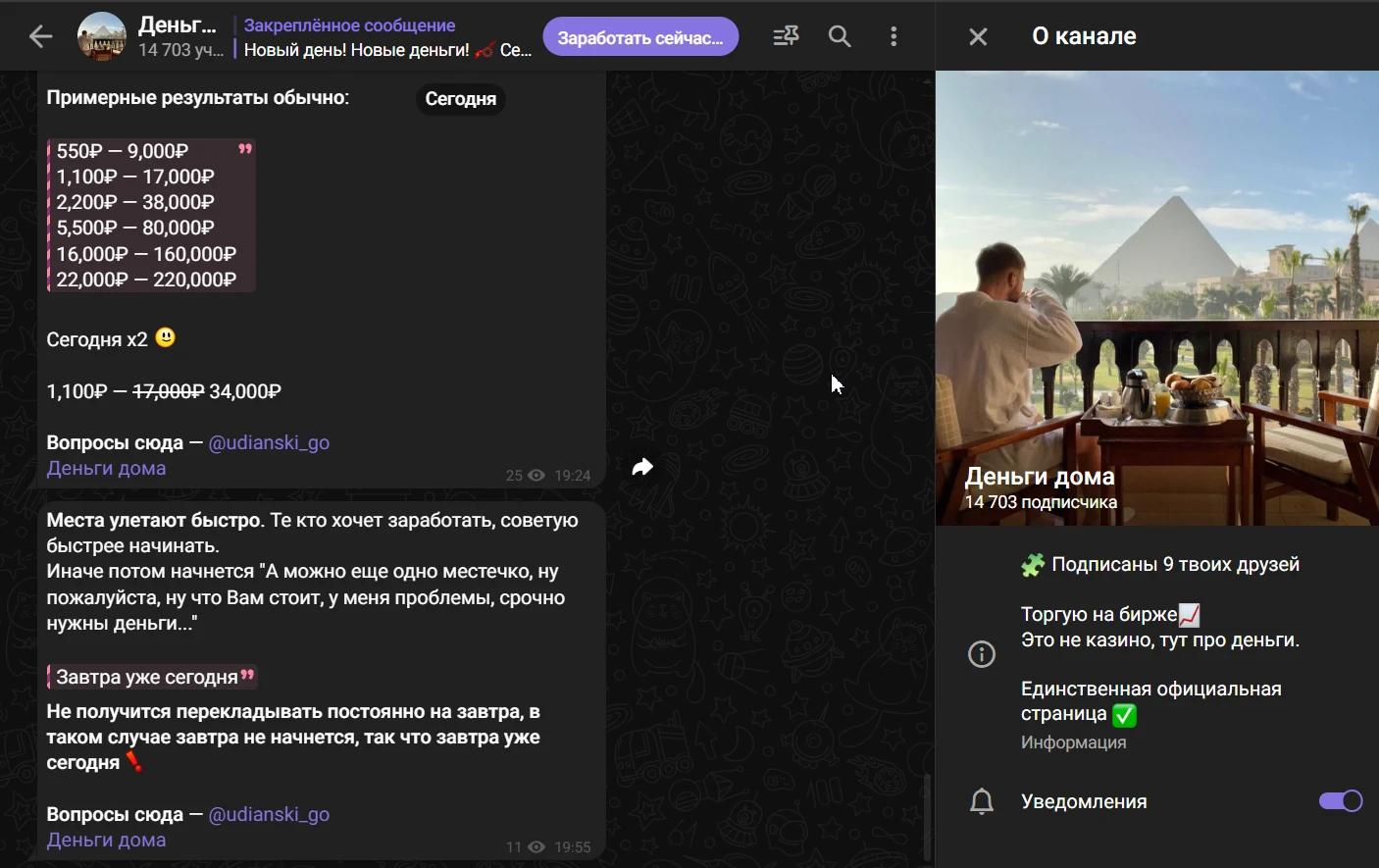Click the Завтра уже сегодня quote block

[153, 677]
